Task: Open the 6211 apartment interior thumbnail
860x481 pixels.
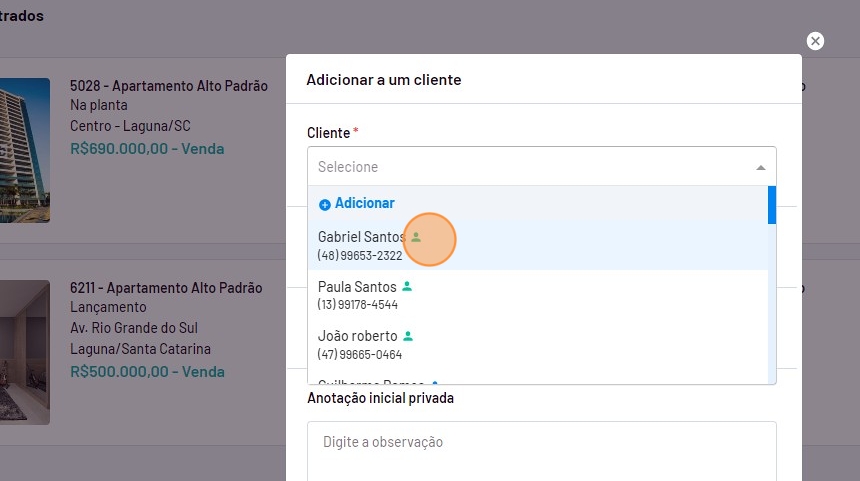Action: (24, 352)
